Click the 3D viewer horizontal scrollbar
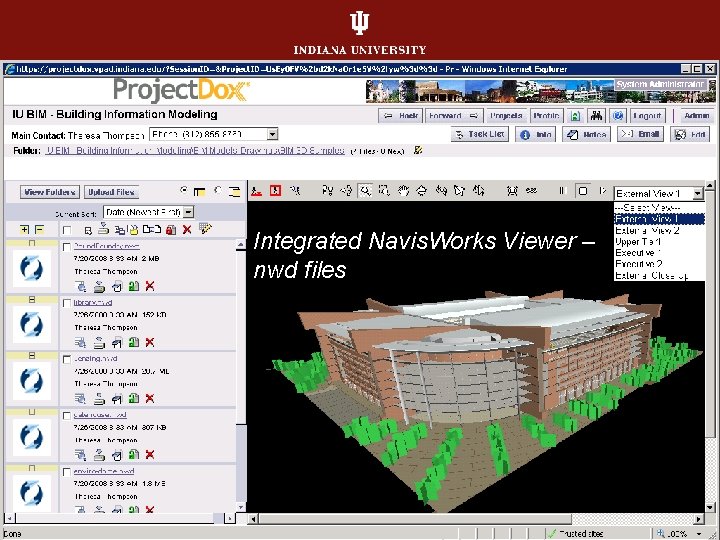 (x=476, y=519)
